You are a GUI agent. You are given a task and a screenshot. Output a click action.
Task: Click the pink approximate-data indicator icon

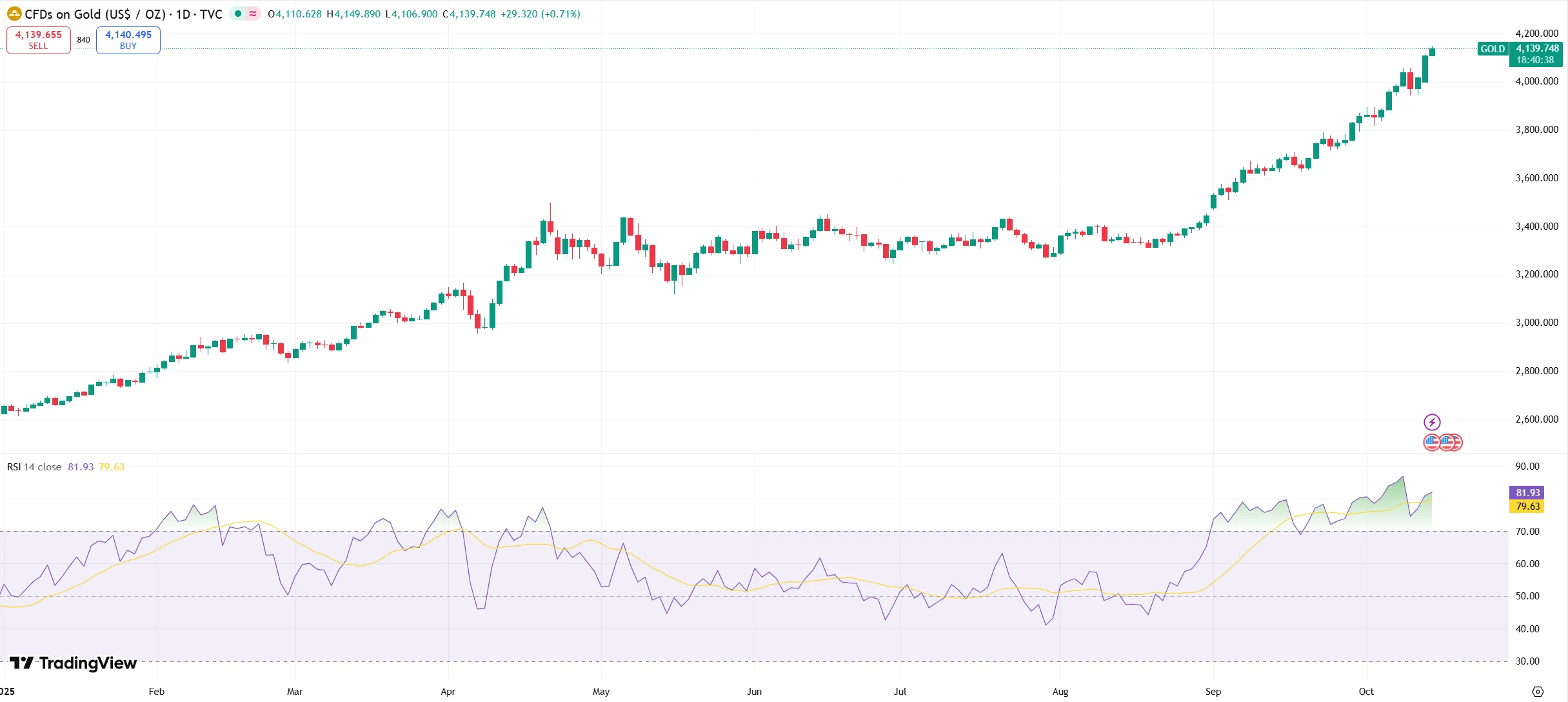pyautogui.click(x=253, y=14)
